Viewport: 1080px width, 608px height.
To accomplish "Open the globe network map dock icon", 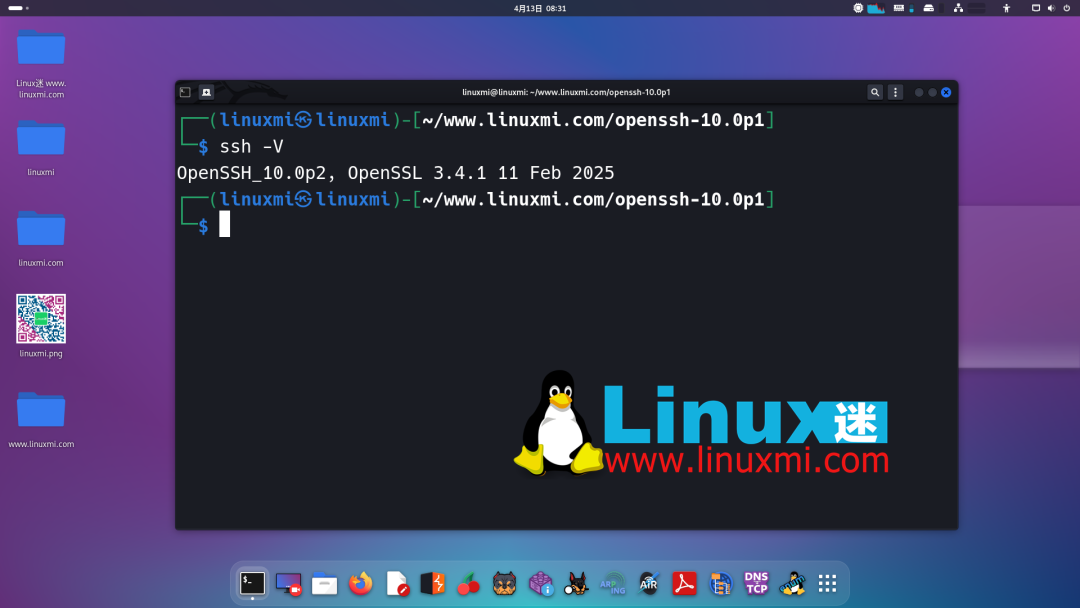I will click(720, 584).
